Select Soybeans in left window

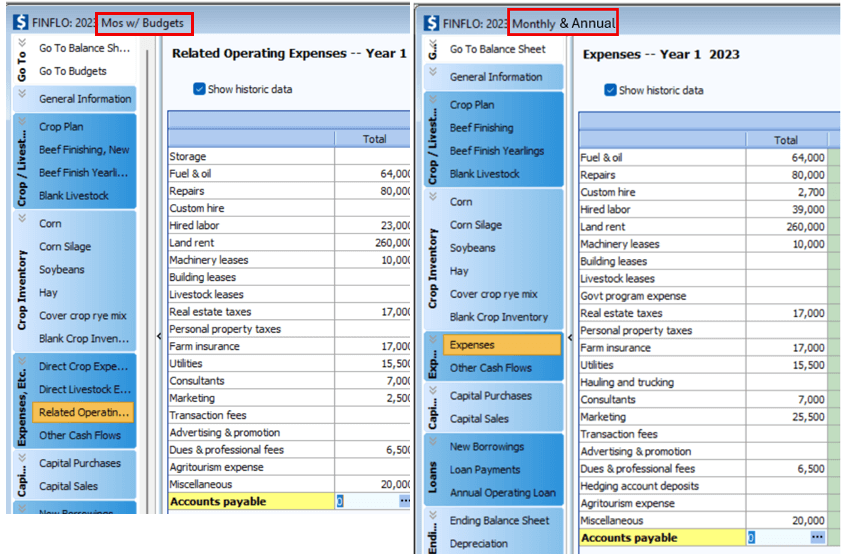coord(61,269)
